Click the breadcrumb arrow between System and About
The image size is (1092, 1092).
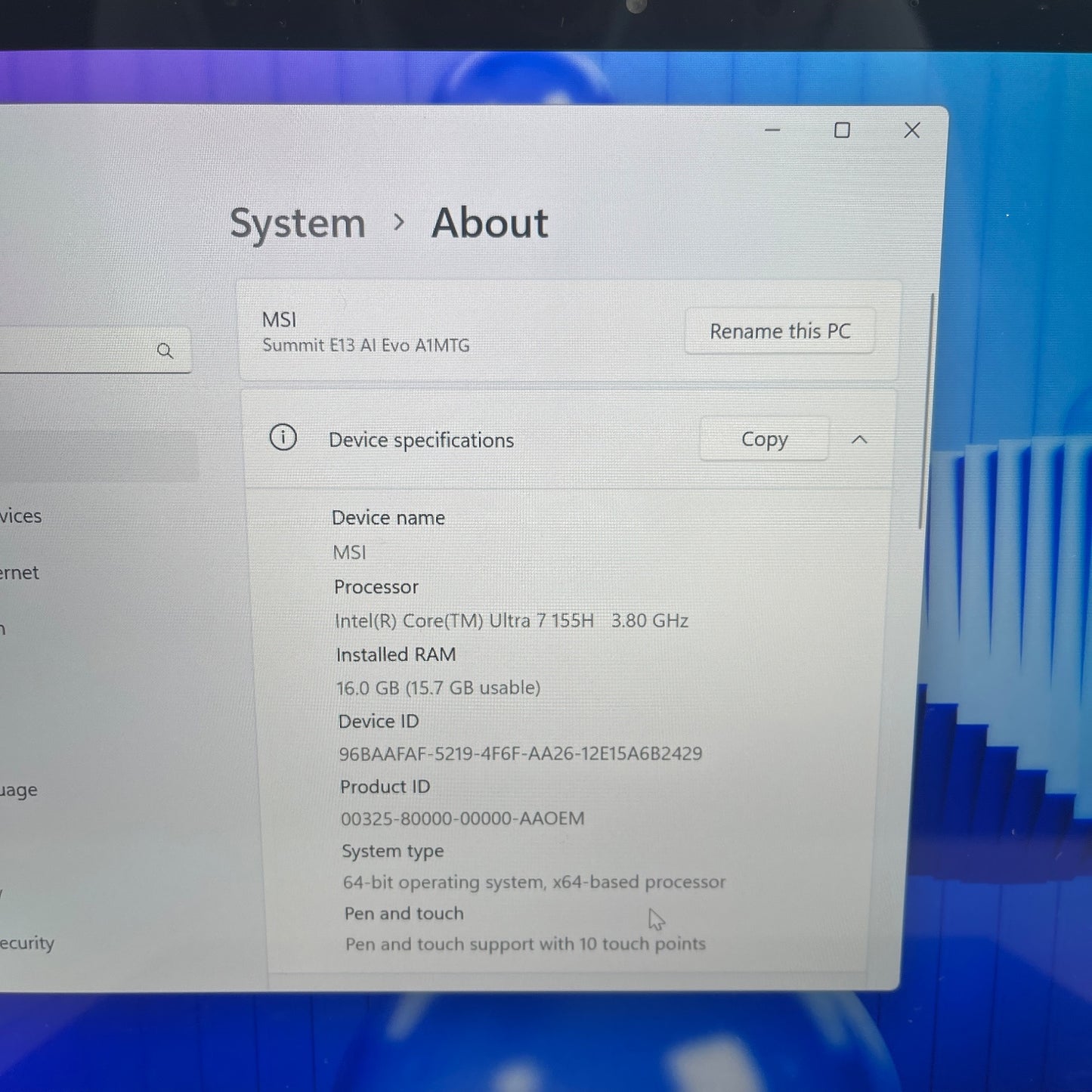point(399,223)
